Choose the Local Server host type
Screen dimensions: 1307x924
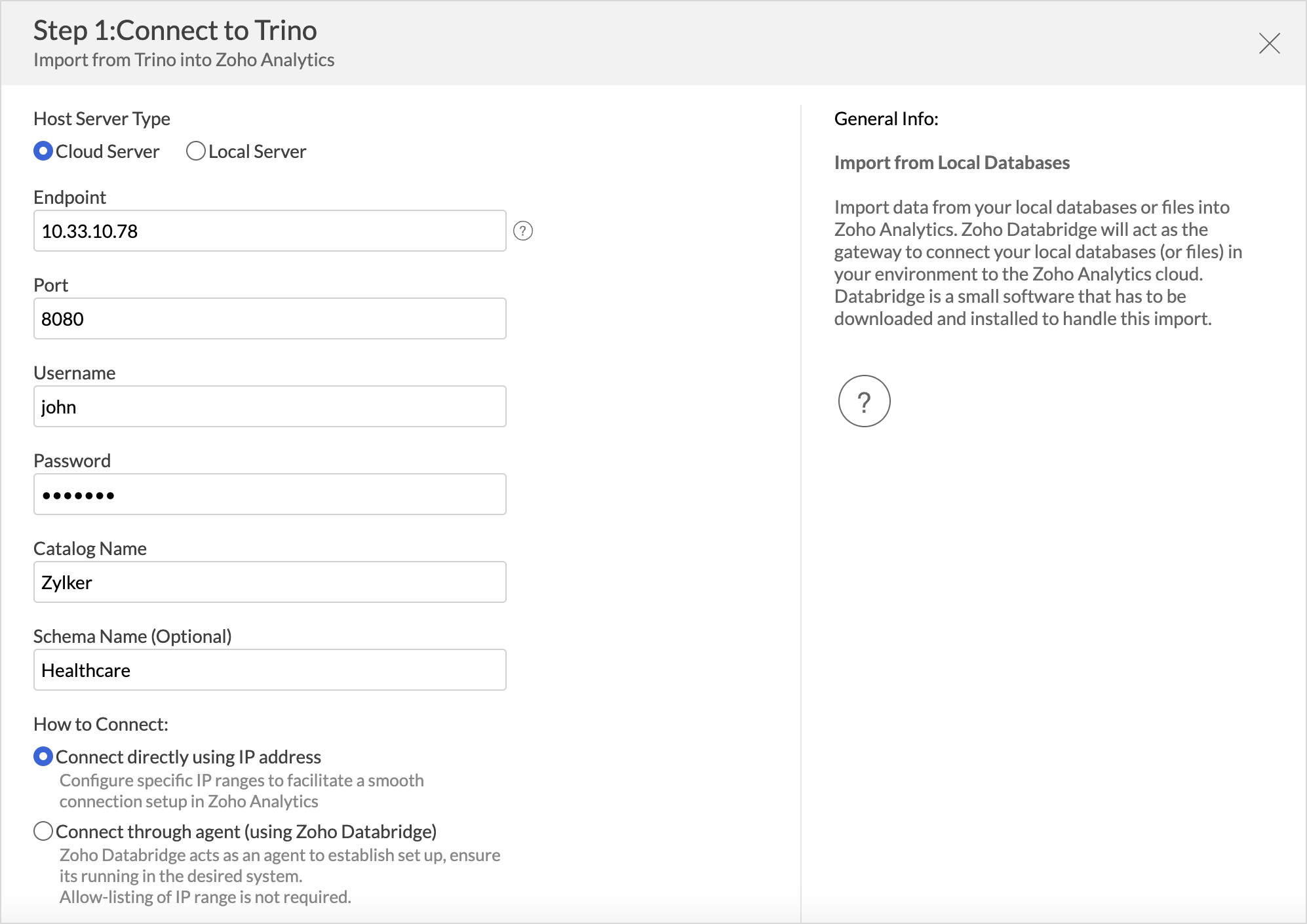click(195, 151)
